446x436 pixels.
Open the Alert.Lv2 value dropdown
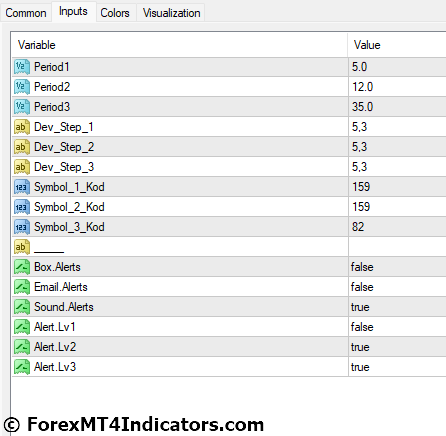pyautogui.click(x=397, y=347)
